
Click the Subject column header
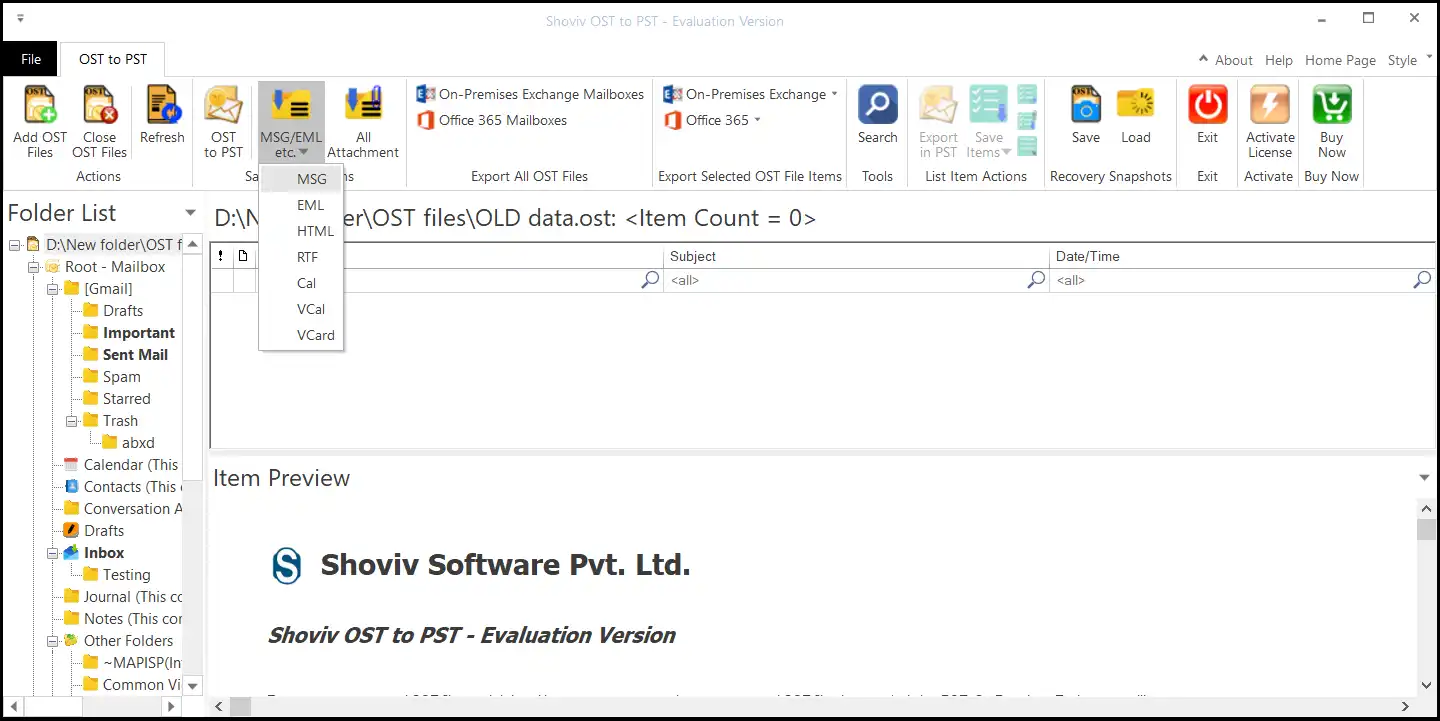[856, 256]
